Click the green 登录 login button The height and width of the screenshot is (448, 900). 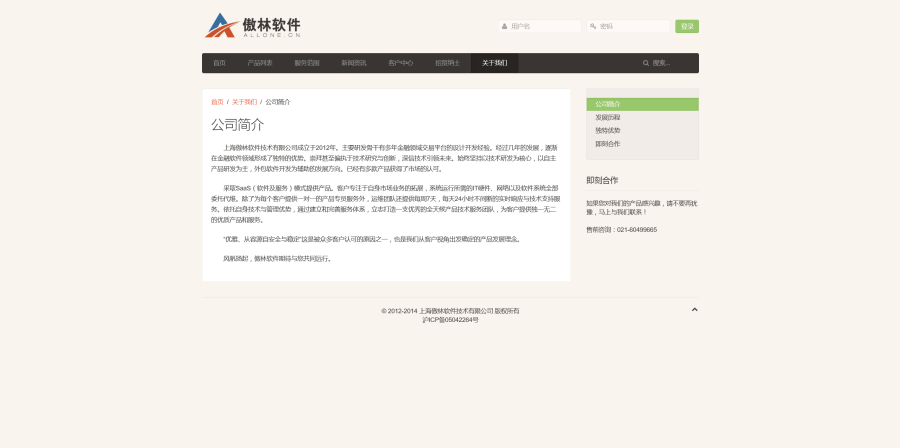pos(687,26)
